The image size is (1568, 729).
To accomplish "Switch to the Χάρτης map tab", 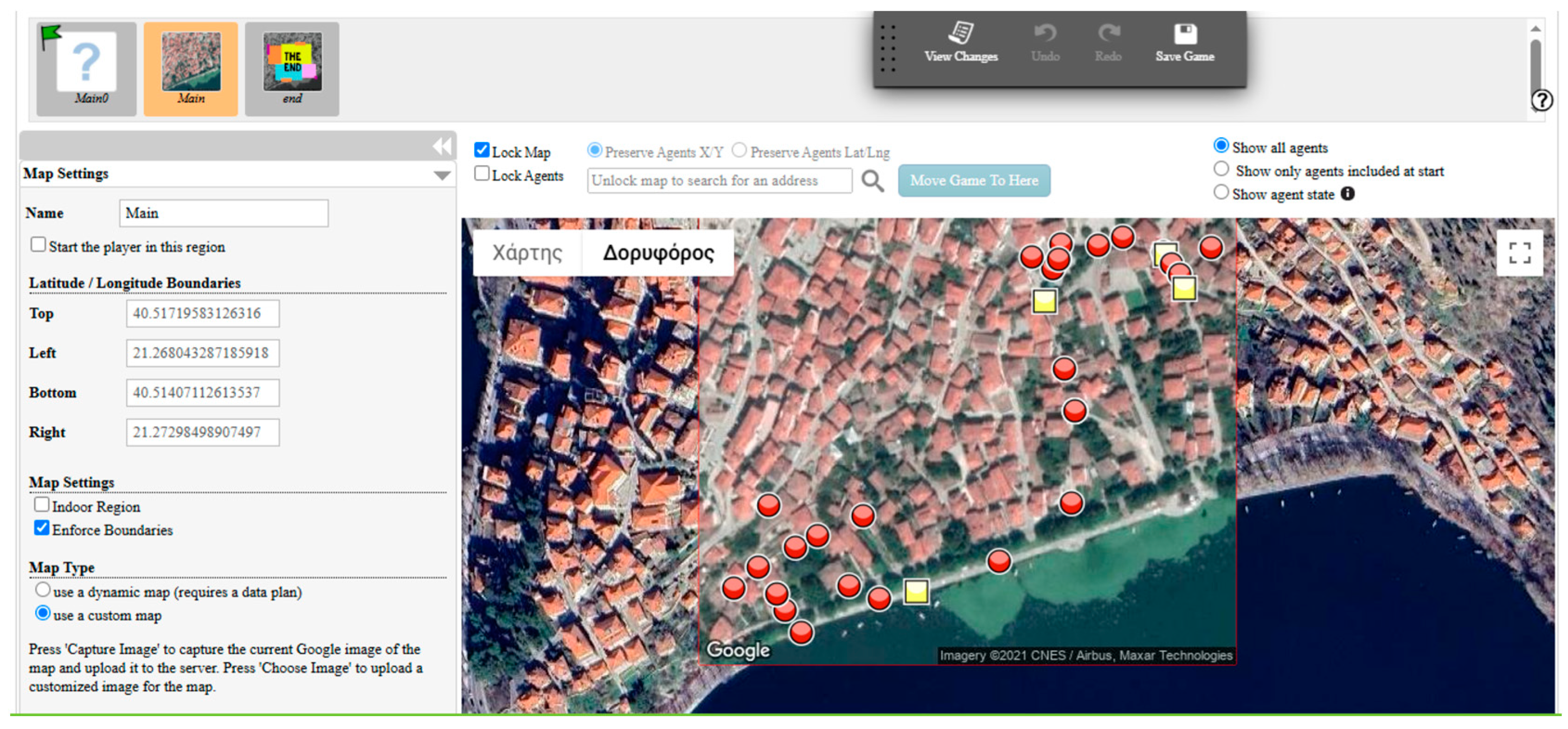I will [527, 253].
